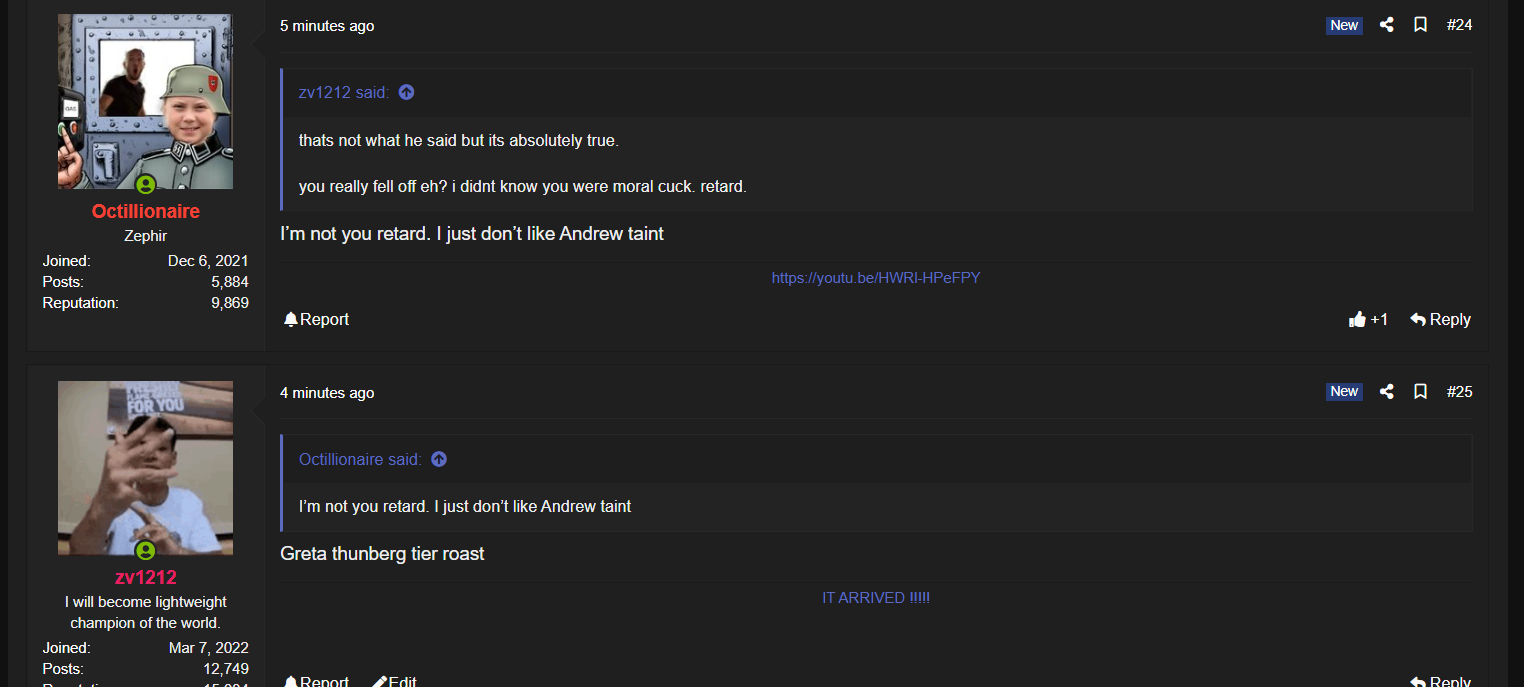View zv1212's avatar image
The width and height of the screenshot is (1524, 687).
[145, 468]
